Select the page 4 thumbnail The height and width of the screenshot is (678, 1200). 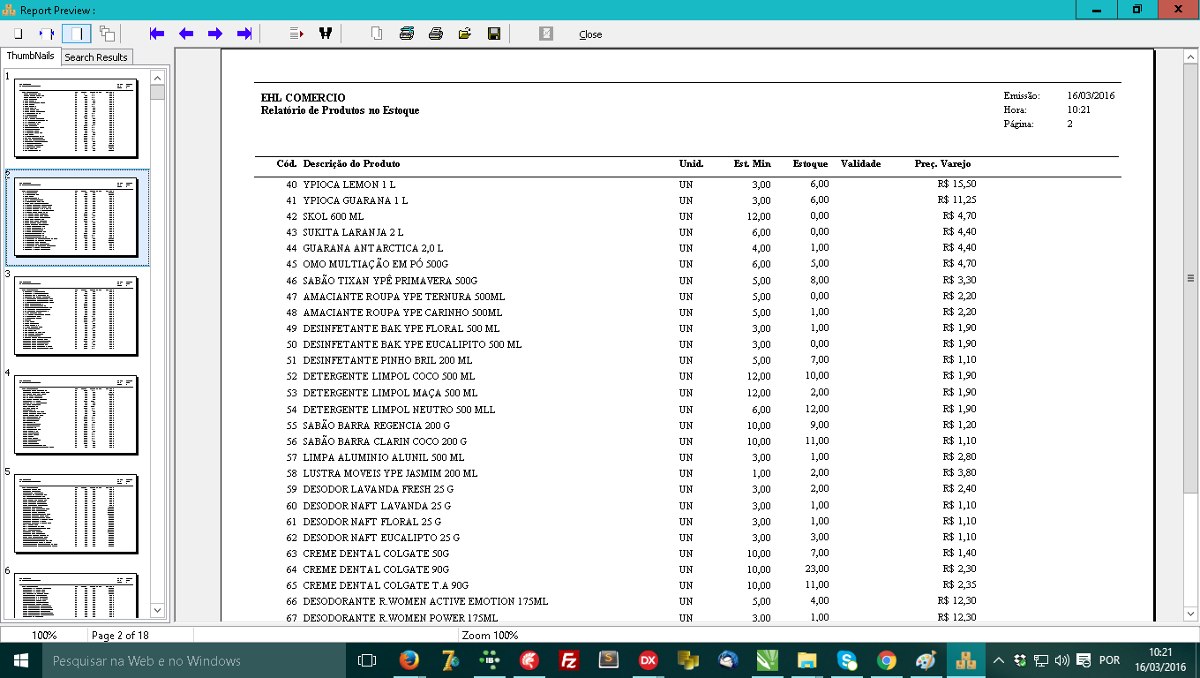(x=75, y=415)
